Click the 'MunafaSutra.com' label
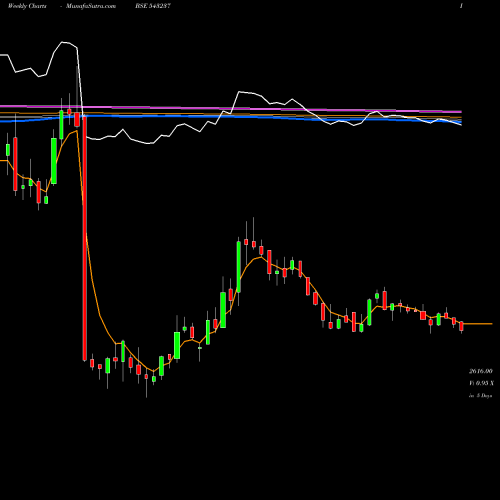This screenshot has width=500, height=500. (x=91, y=6)
